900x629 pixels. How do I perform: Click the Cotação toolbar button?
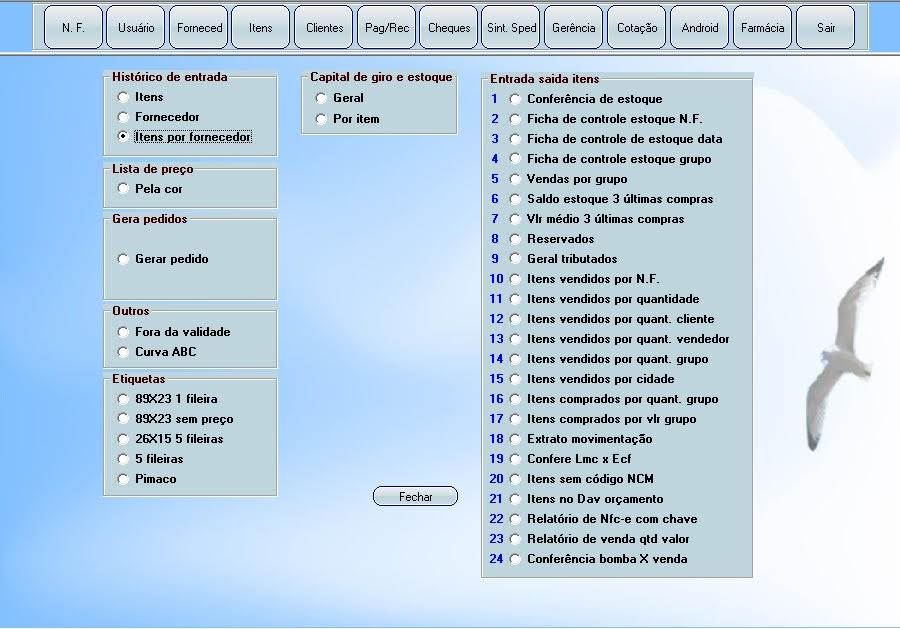click(637, 28)
